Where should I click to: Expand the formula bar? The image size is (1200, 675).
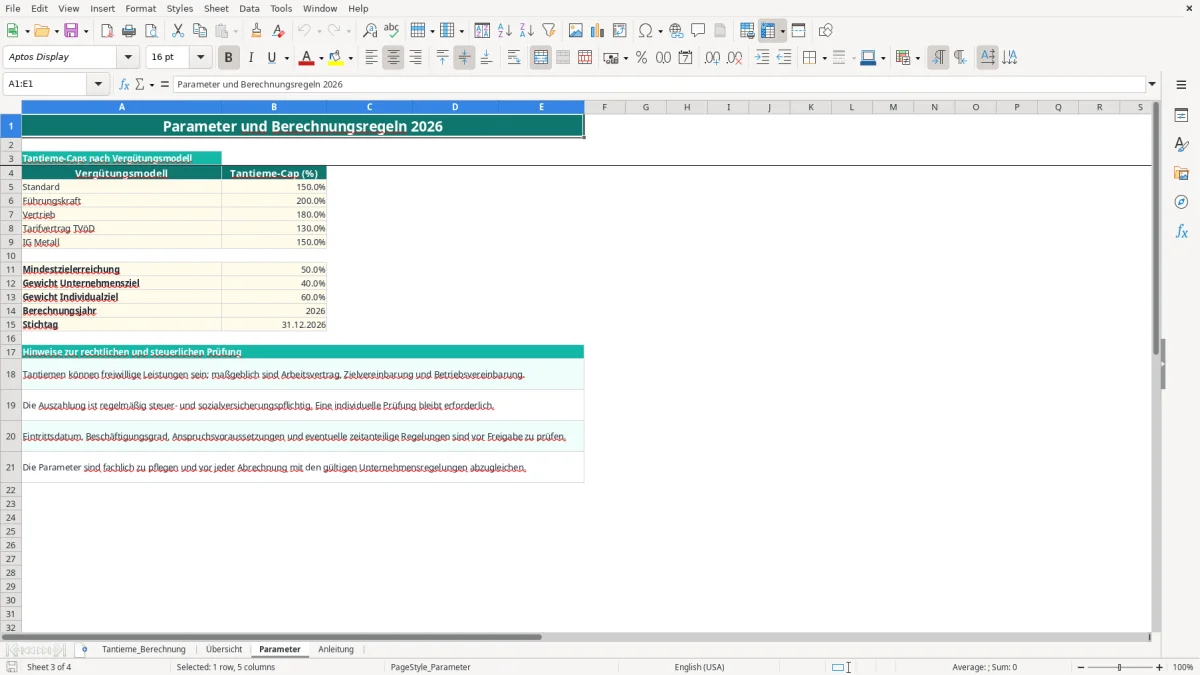(x=1152, y=84)
